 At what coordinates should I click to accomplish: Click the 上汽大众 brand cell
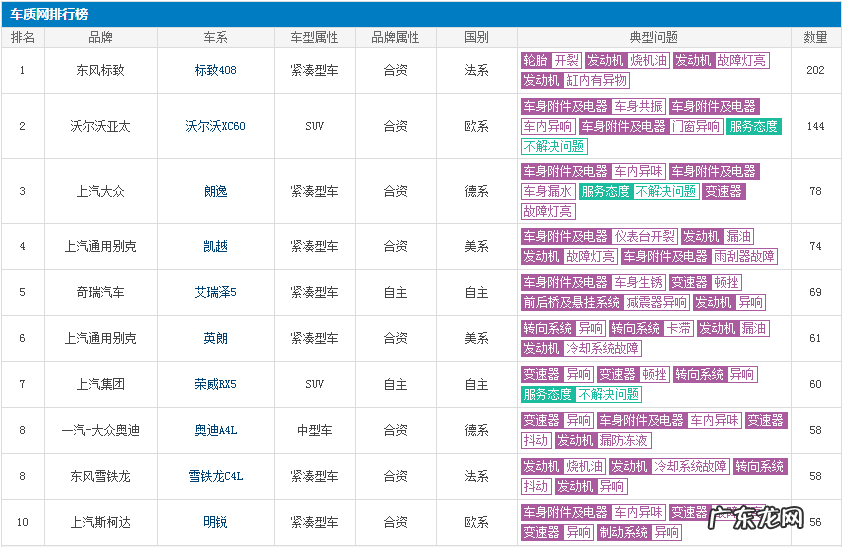pos(100,191)
